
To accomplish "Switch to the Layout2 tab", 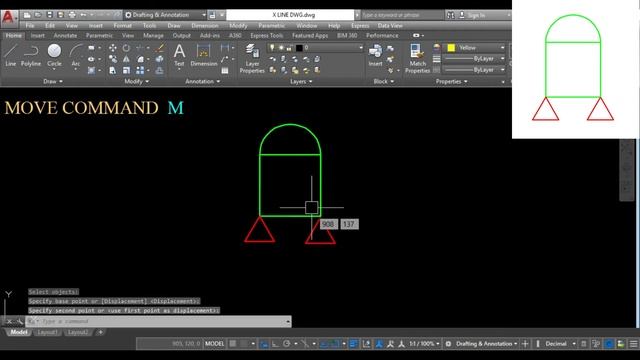I will tap(78, 332).
